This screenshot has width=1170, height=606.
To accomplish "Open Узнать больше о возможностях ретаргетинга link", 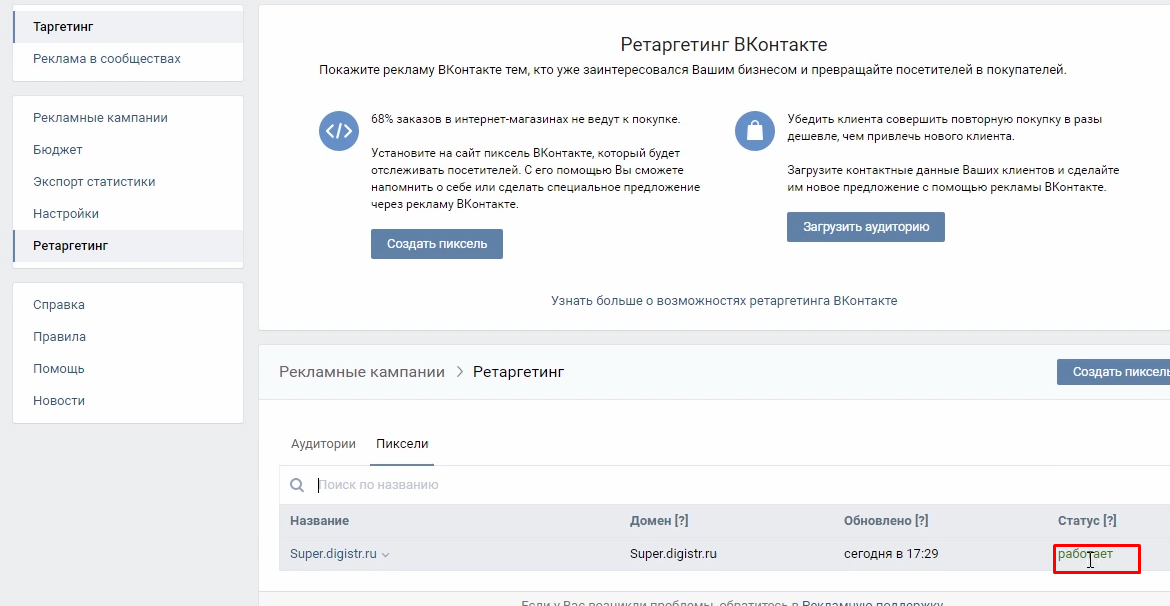I will click(x=724, y=301).
